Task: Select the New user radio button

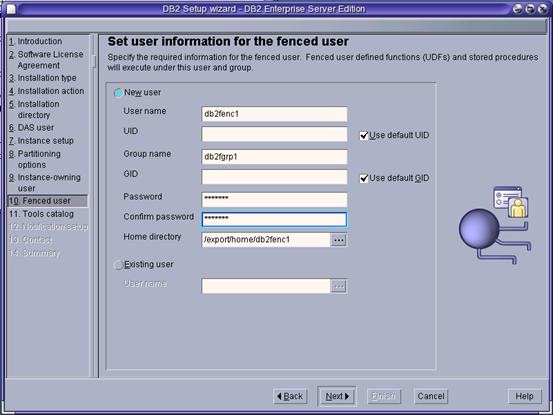Action: [x=118, y=93]
